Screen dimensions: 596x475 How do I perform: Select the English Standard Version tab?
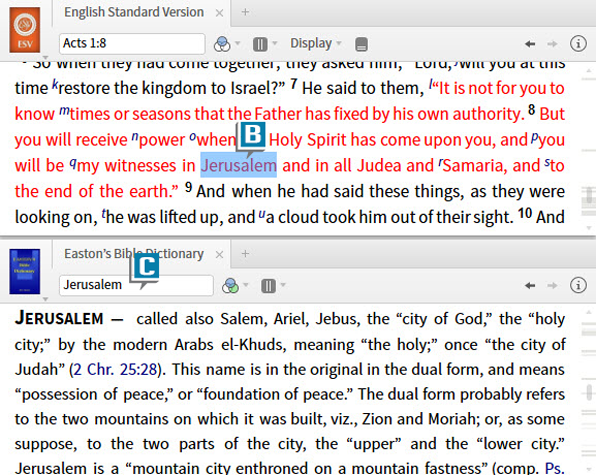134,13
